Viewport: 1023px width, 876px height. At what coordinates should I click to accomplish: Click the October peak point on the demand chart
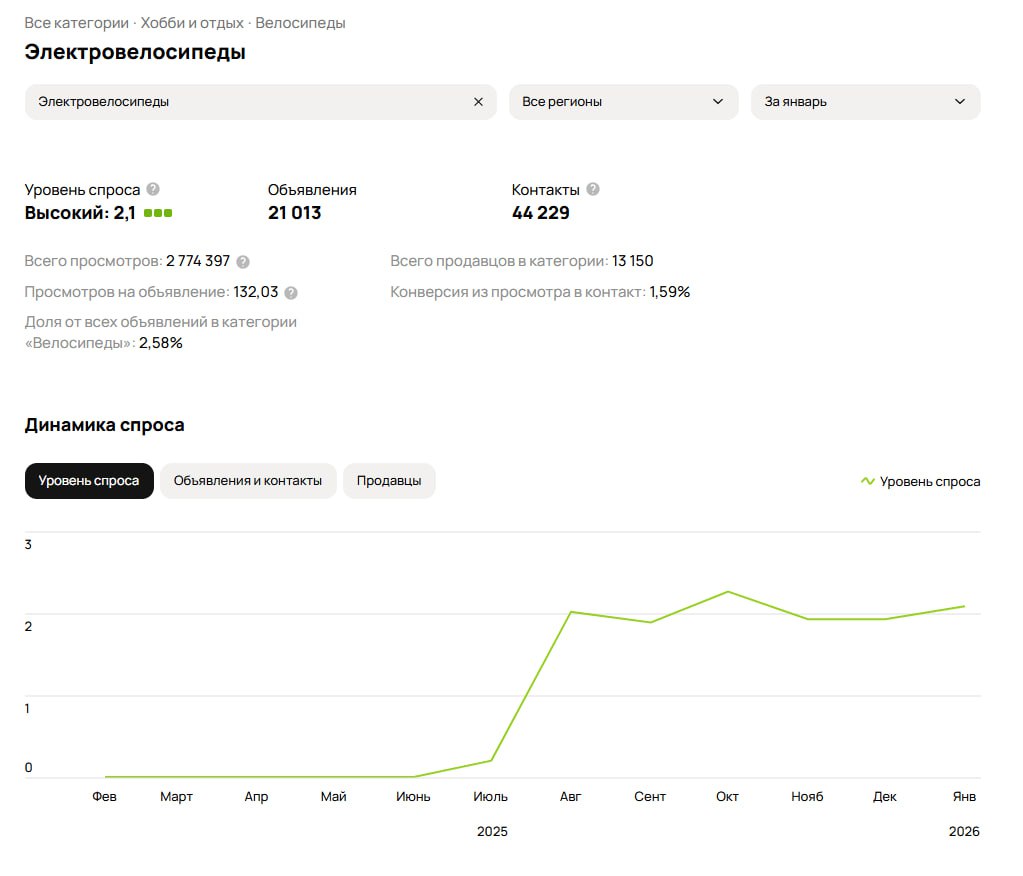point(728,592)
